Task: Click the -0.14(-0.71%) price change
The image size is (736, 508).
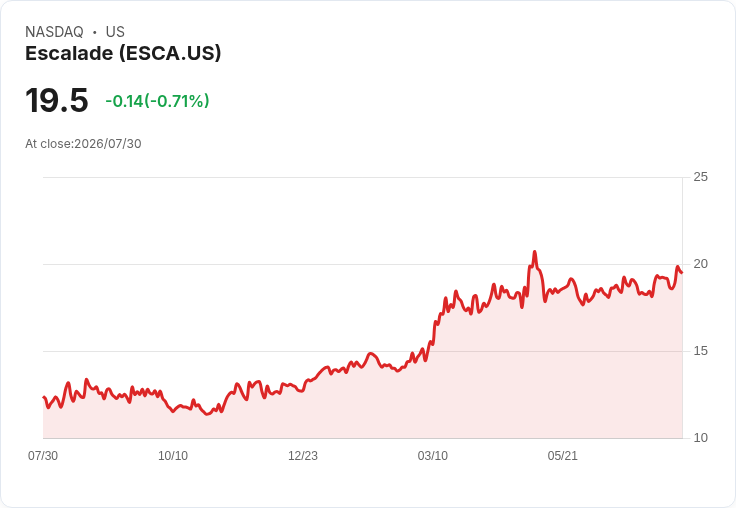Action: 157,101
